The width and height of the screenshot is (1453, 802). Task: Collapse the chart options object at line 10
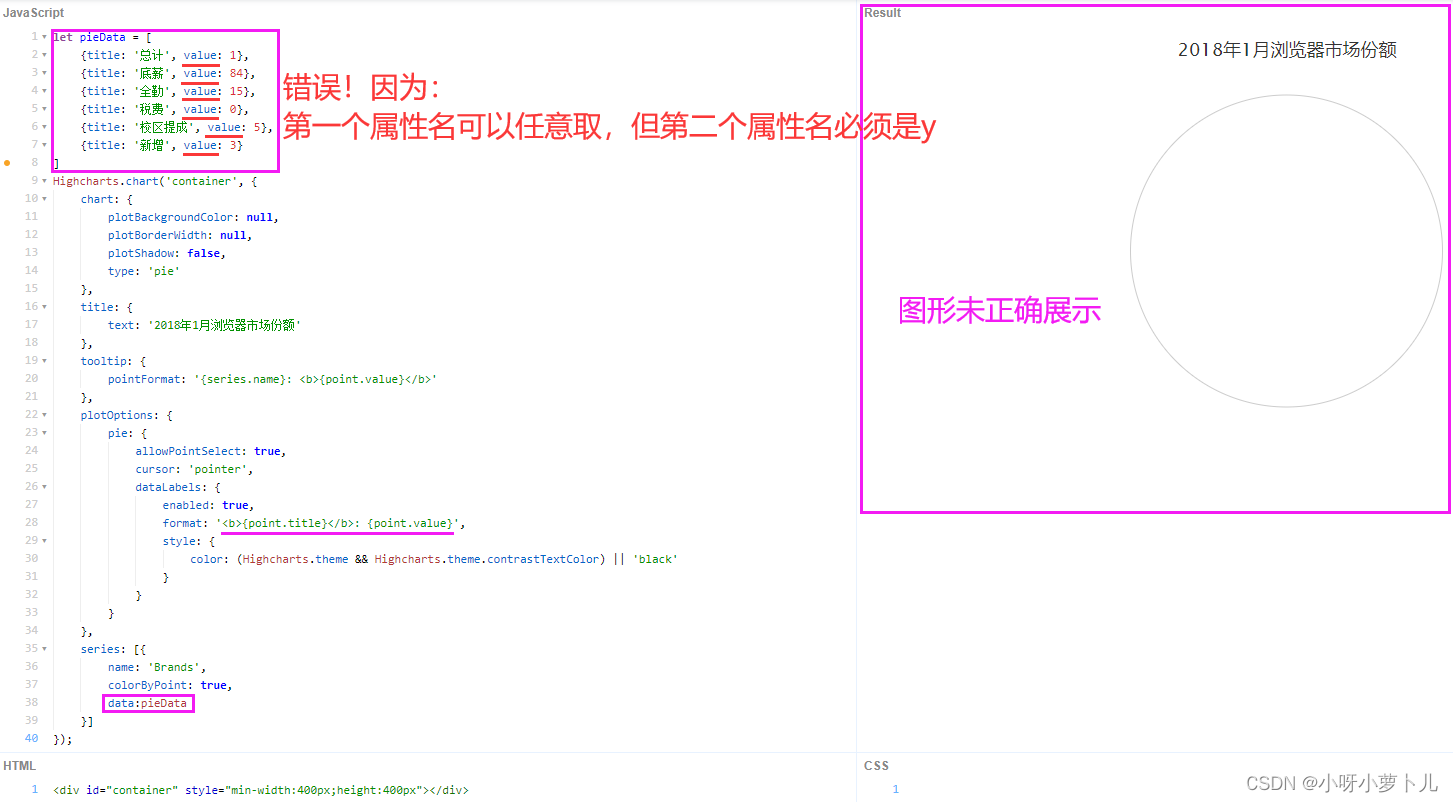point(44,199)
